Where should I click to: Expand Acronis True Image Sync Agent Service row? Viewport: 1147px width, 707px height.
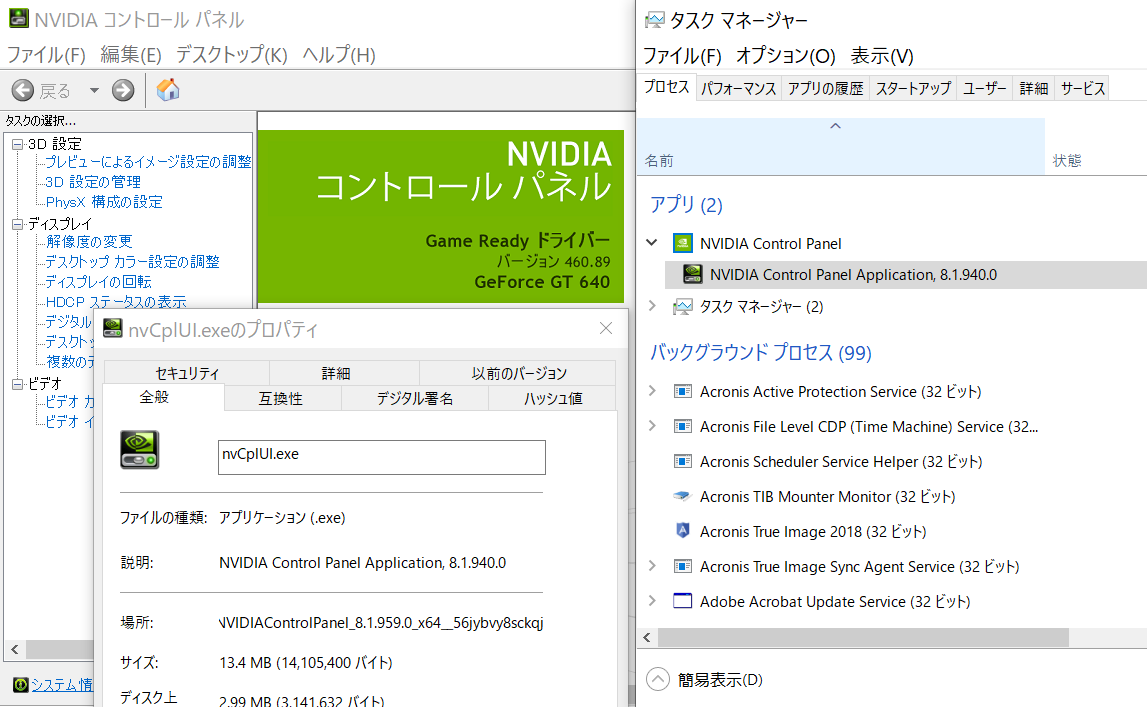coord(652,566)
